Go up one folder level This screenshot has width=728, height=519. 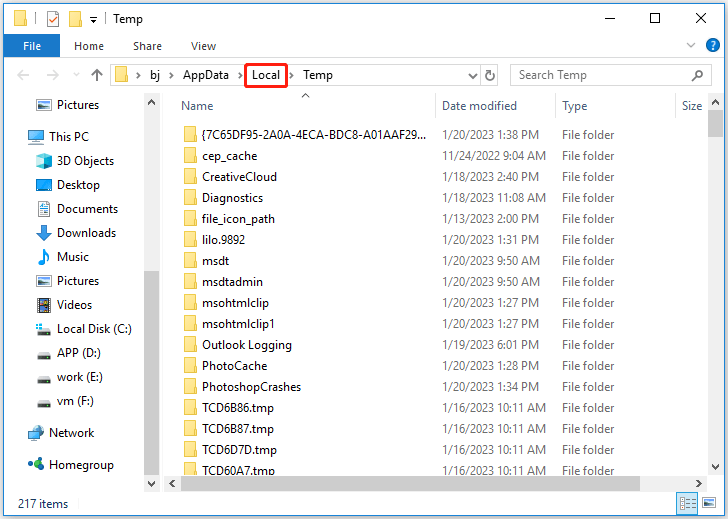point(97,75)
